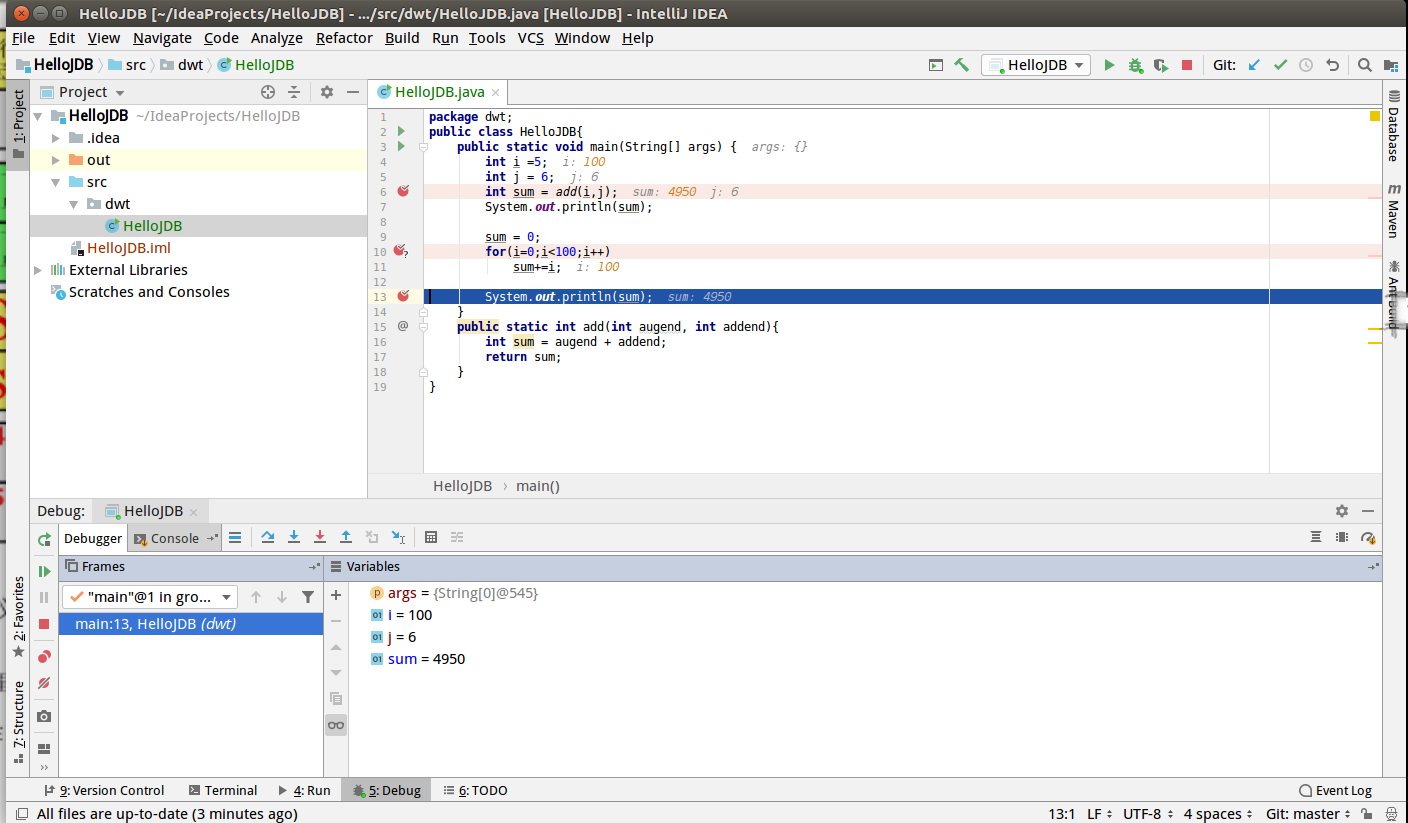Click Force Step Into red arrow
The width and height of the screenshot is (1408, 823).
tap(320, 537)
